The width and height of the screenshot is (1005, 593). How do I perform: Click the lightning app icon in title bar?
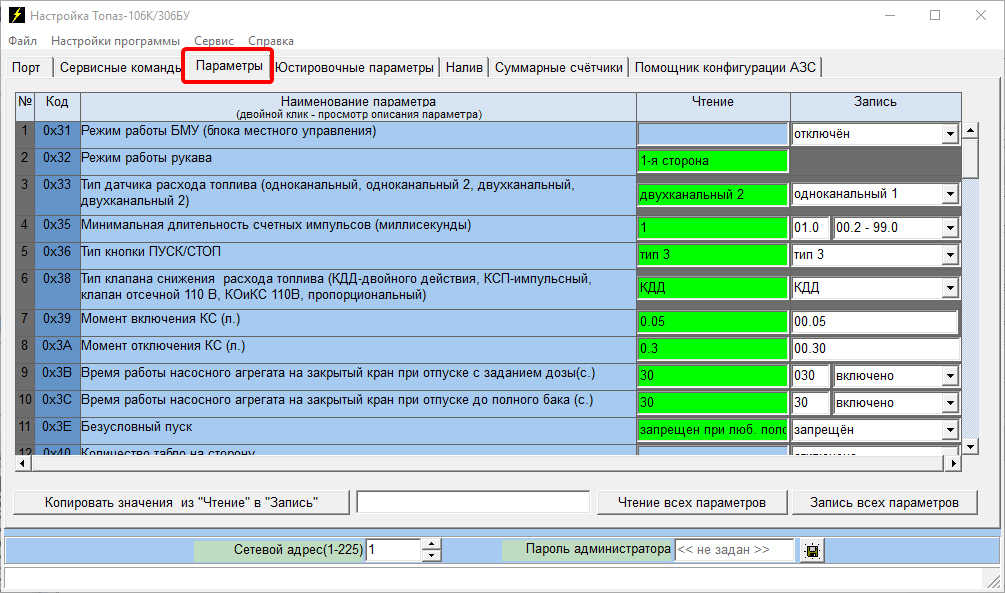[17, 15]
